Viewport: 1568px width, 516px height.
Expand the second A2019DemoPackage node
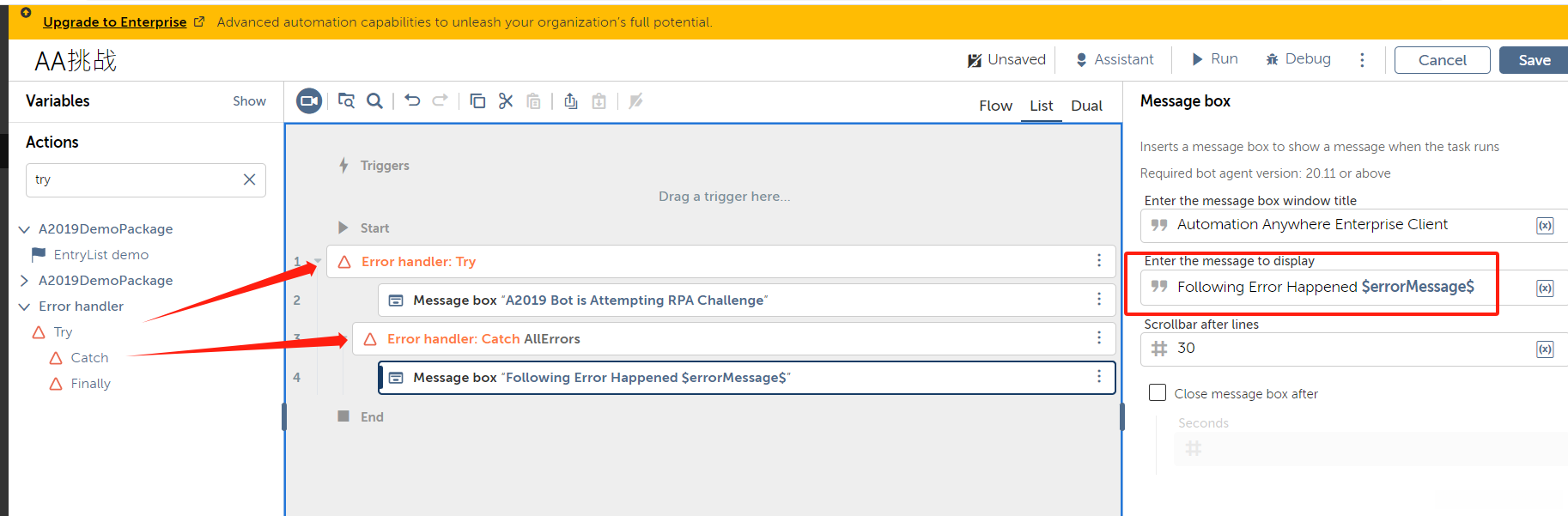pos(24,281)
